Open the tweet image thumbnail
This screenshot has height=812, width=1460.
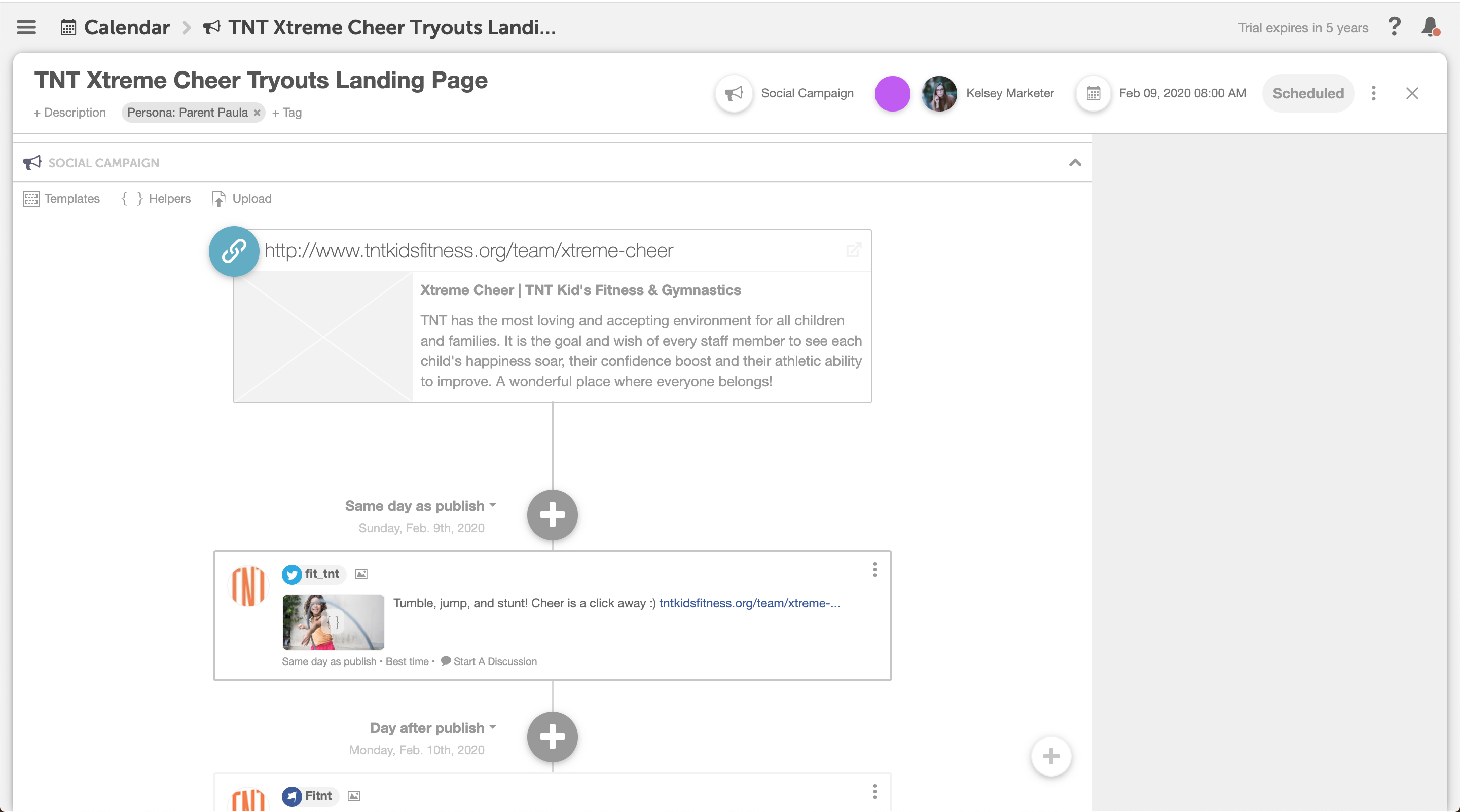[333, 621]
